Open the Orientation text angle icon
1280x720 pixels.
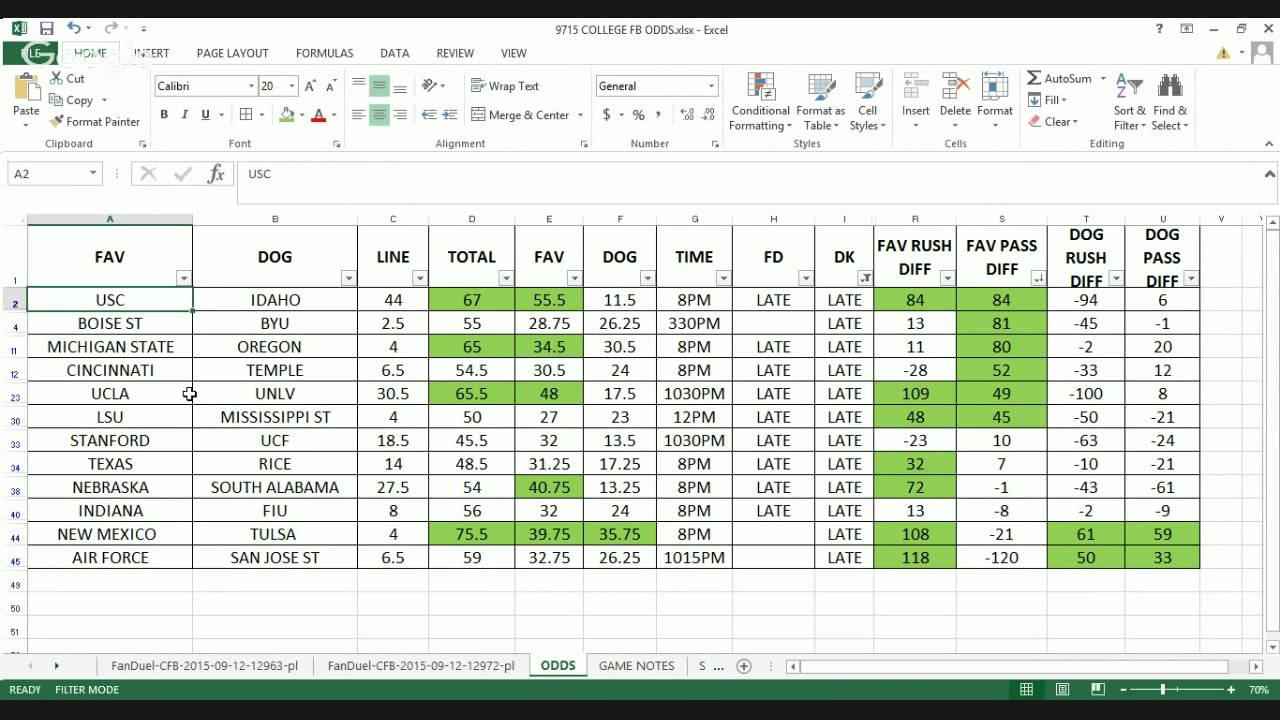429,86
